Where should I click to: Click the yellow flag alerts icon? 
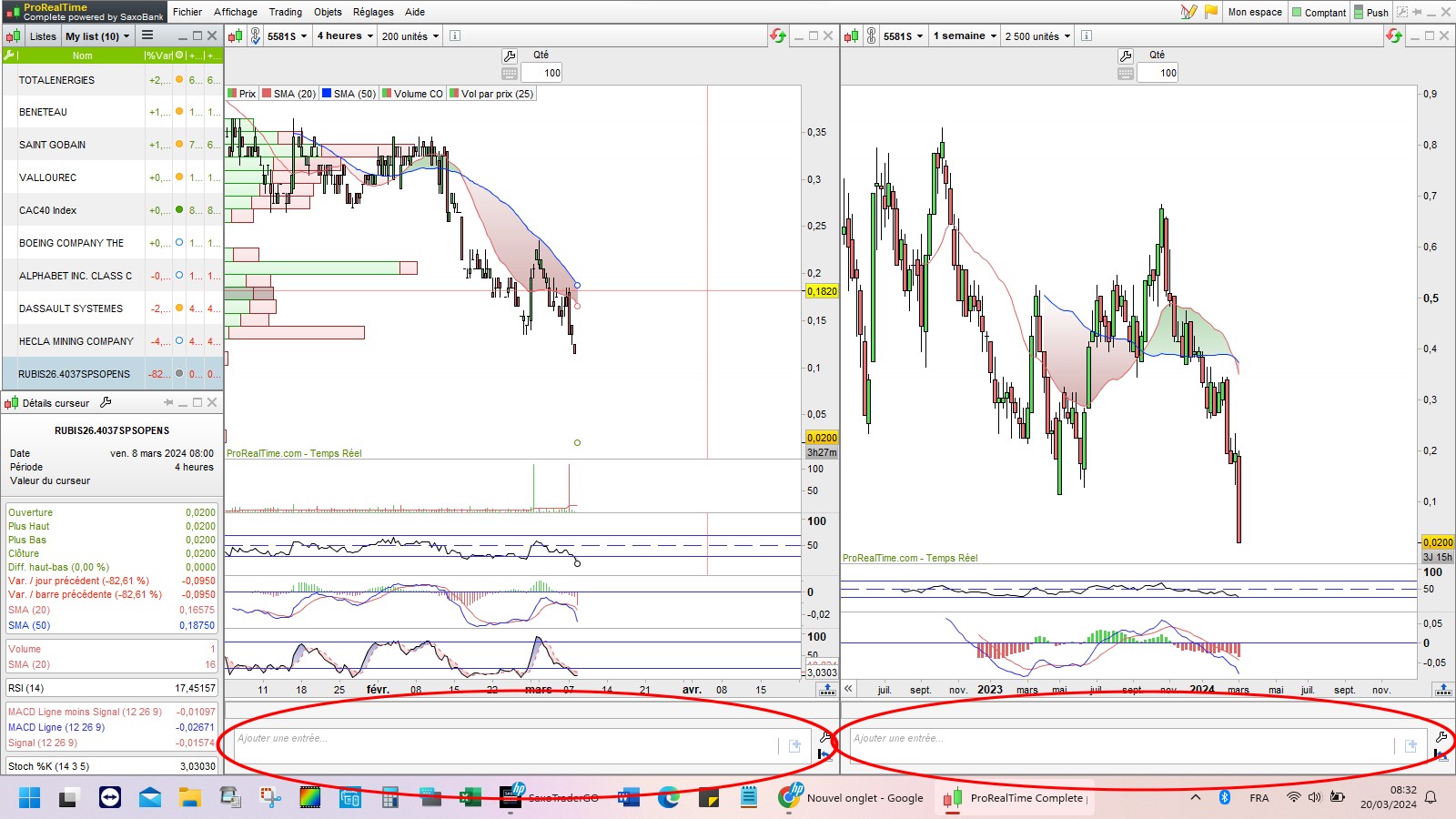(x=1211, y=12)
